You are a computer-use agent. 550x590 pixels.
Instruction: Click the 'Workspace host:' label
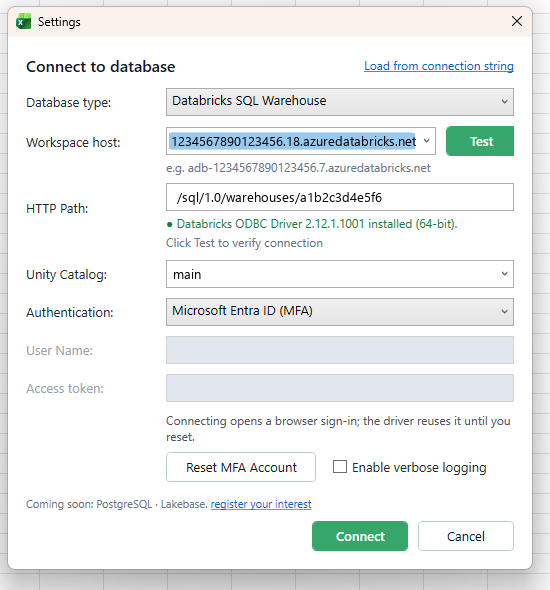[73, 143]
